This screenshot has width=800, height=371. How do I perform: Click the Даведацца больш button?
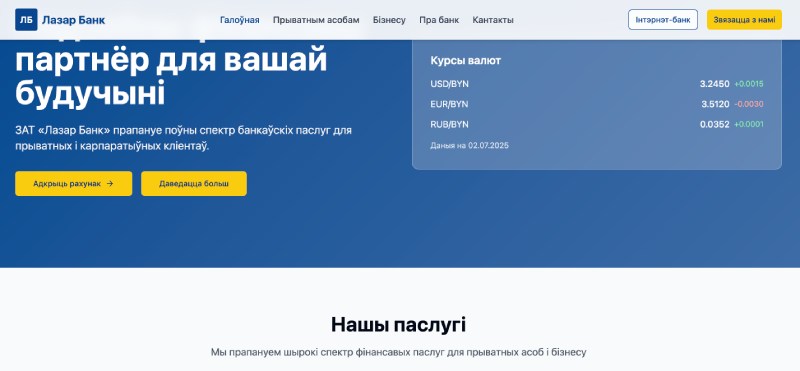pyautogui.click(x=194, y=184)
